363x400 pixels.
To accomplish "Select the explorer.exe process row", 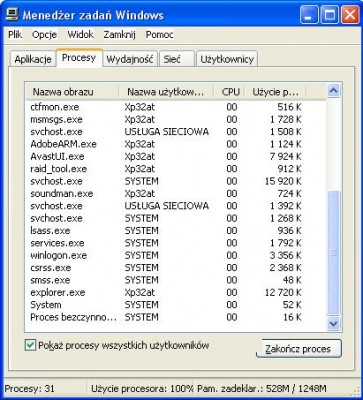I will pyautogui.click(x=176, y=293).
